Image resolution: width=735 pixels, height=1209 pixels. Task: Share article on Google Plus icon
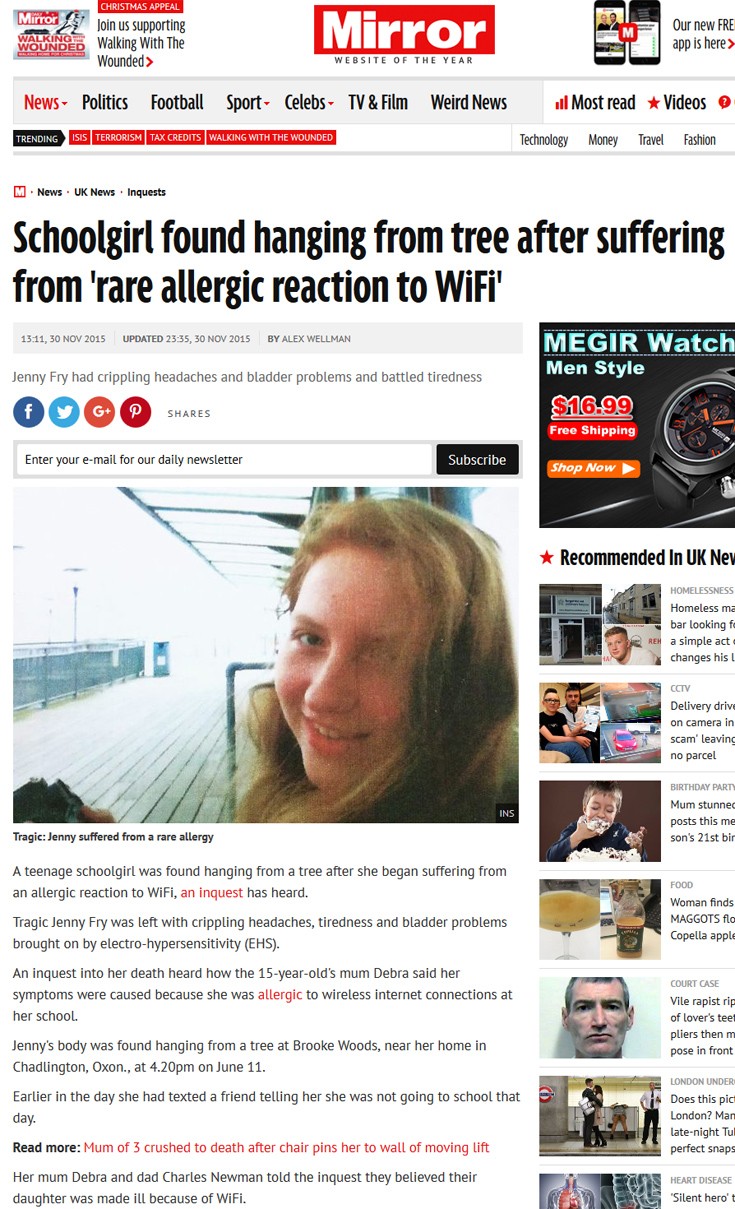pos(100,412)
